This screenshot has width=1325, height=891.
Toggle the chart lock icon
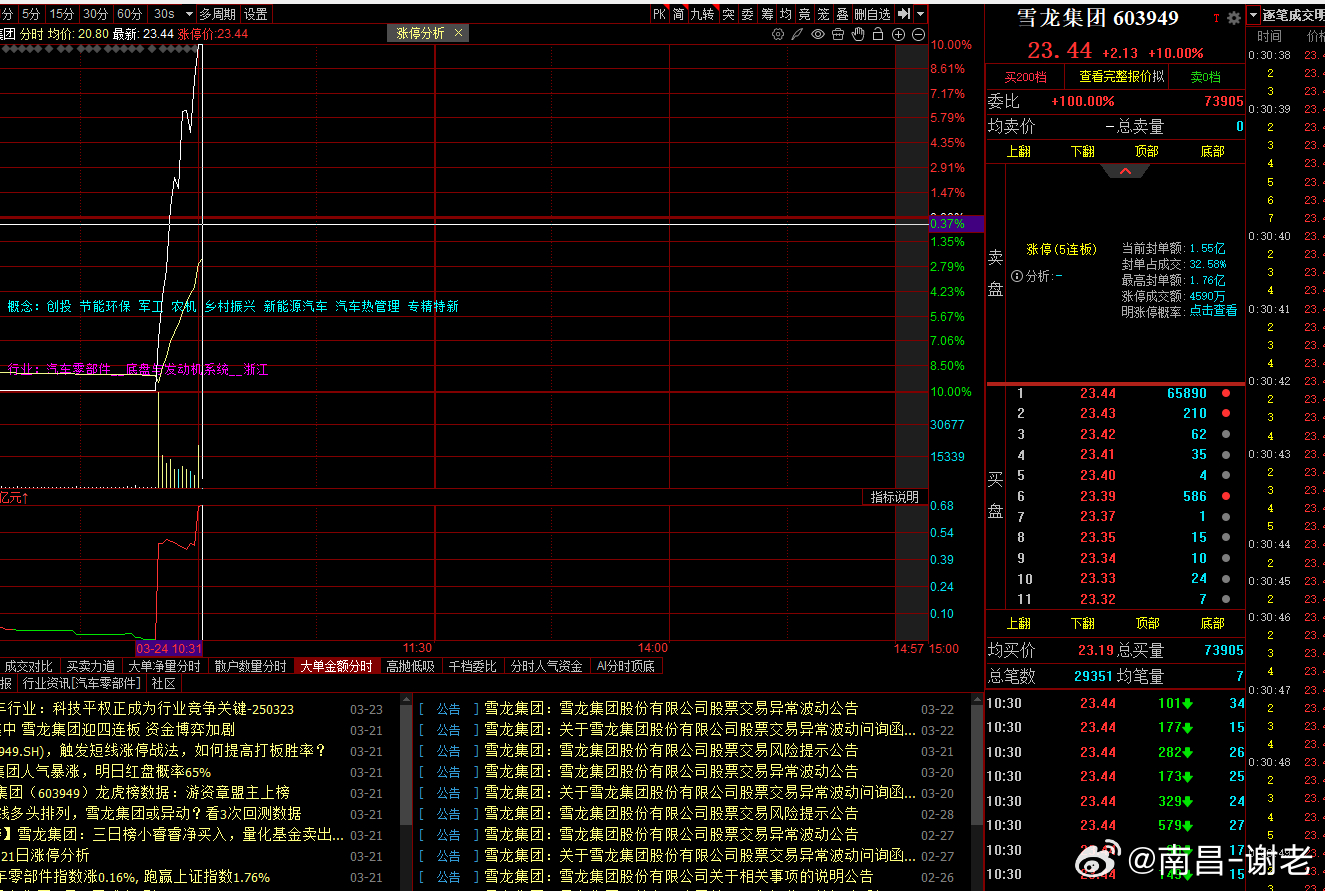click(x=878, y=34)
